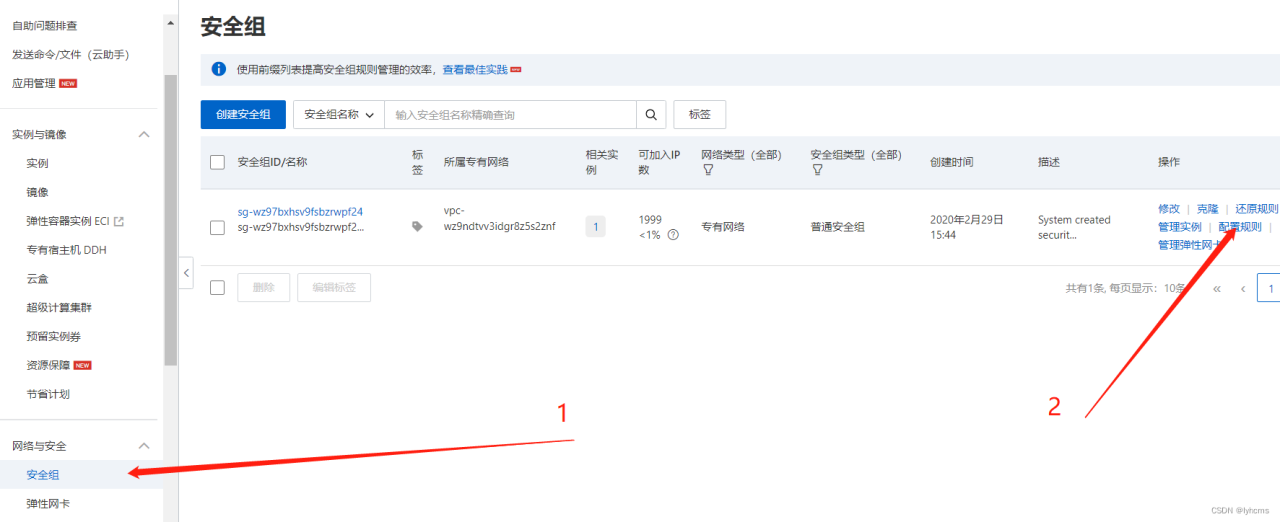Open 超级计算集群 menu item
The width and height of the screenshot is (1280, 522).
(x=59, y=308)
